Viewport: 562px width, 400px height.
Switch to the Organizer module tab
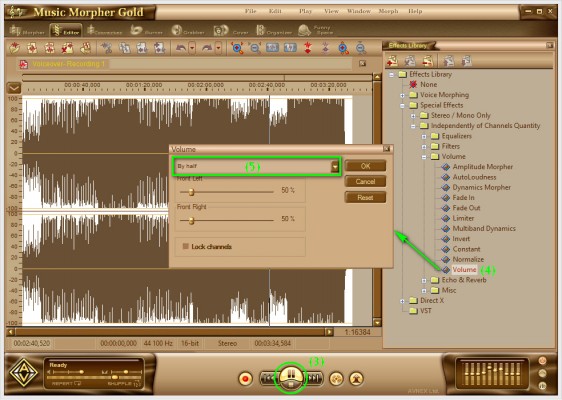pos(274,30)
